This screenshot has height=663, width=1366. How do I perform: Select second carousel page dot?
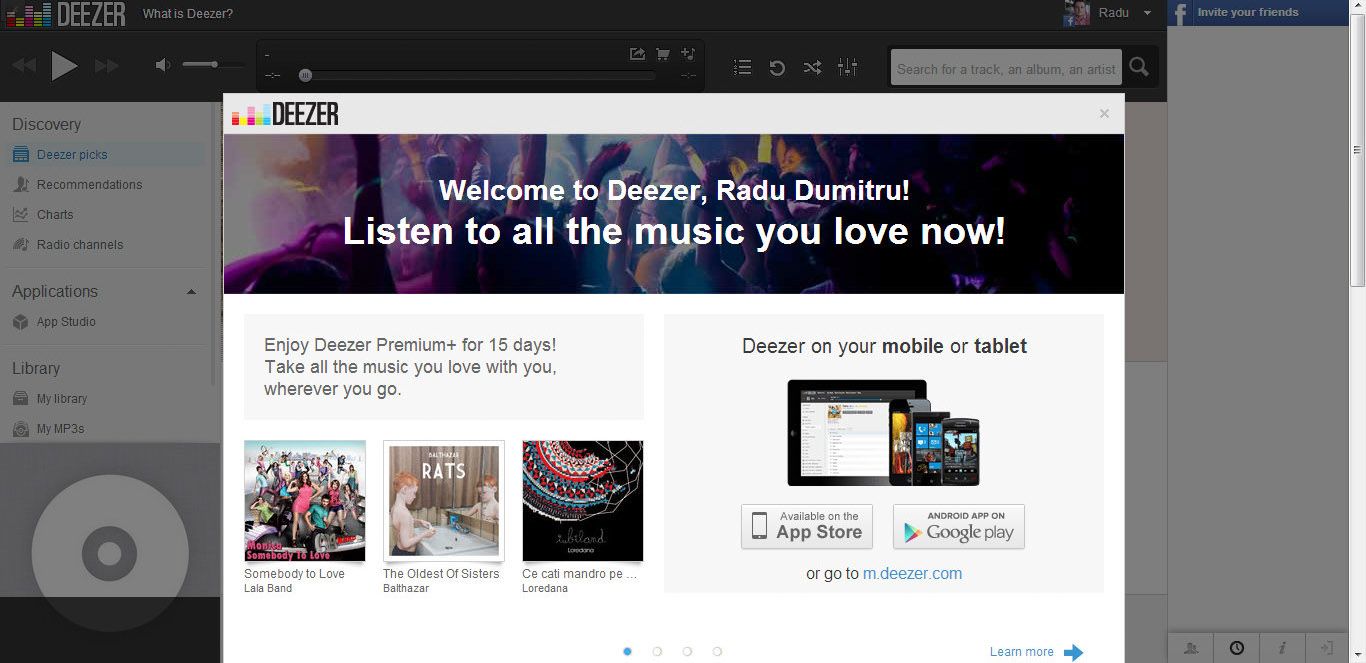(657, 651)
